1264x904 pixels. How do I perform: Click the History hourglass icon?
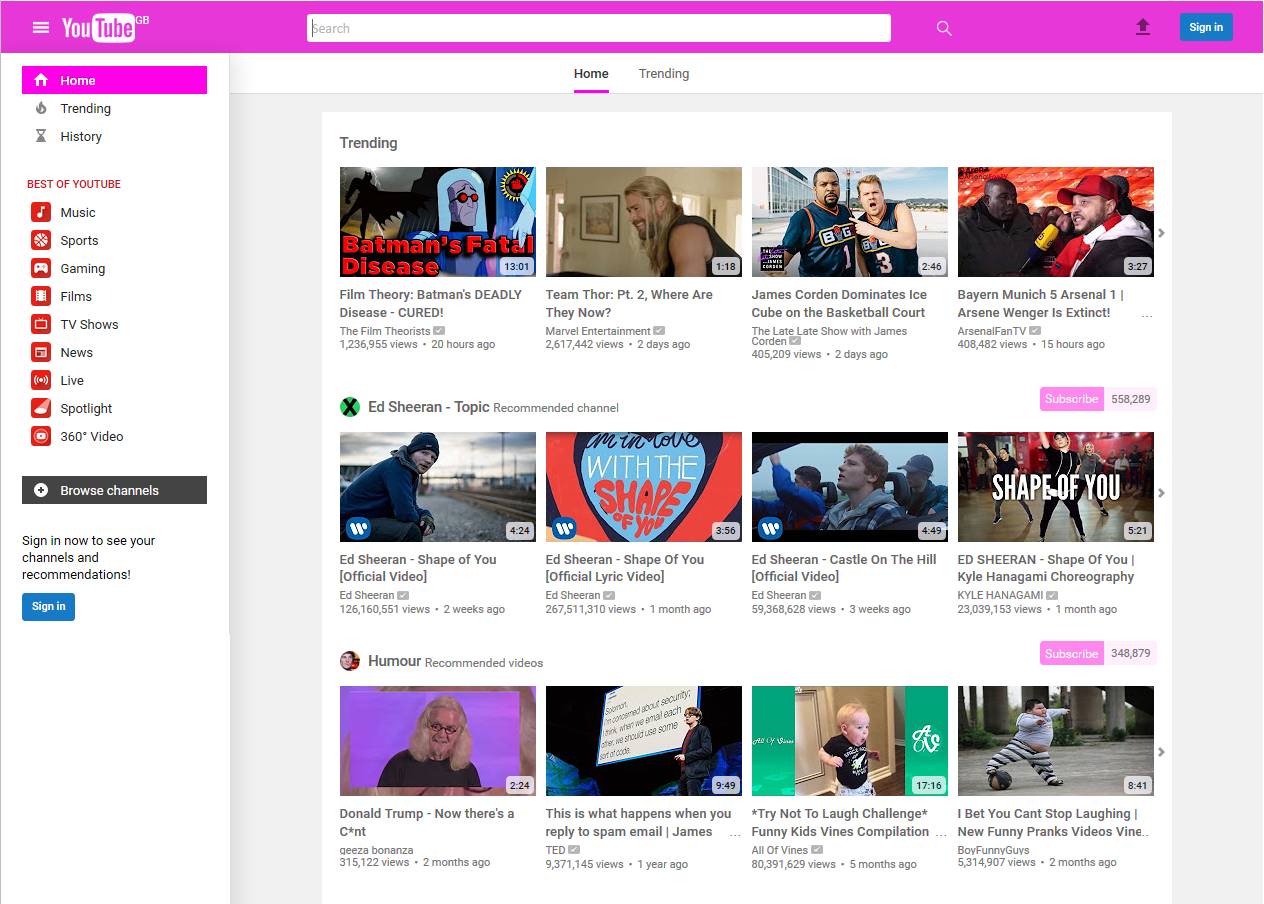[x=41, y=136]
